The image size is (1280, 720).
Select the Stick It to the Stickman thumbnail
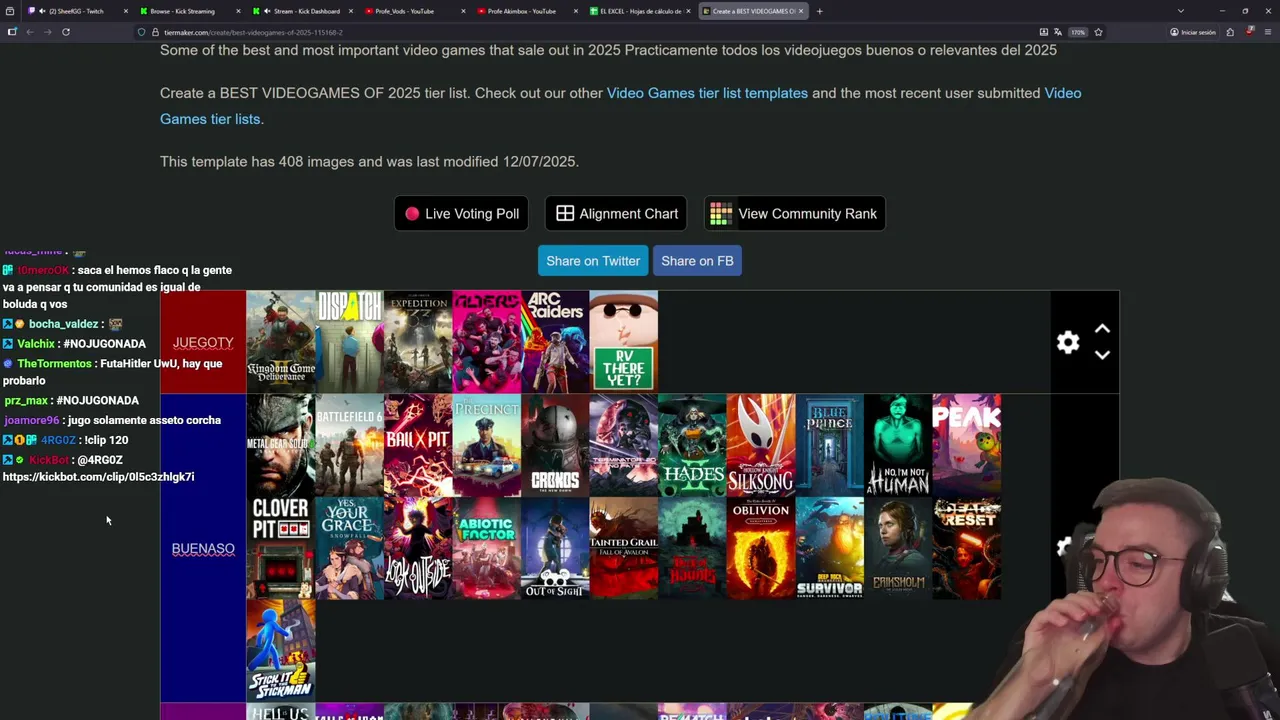pos(281,650)
